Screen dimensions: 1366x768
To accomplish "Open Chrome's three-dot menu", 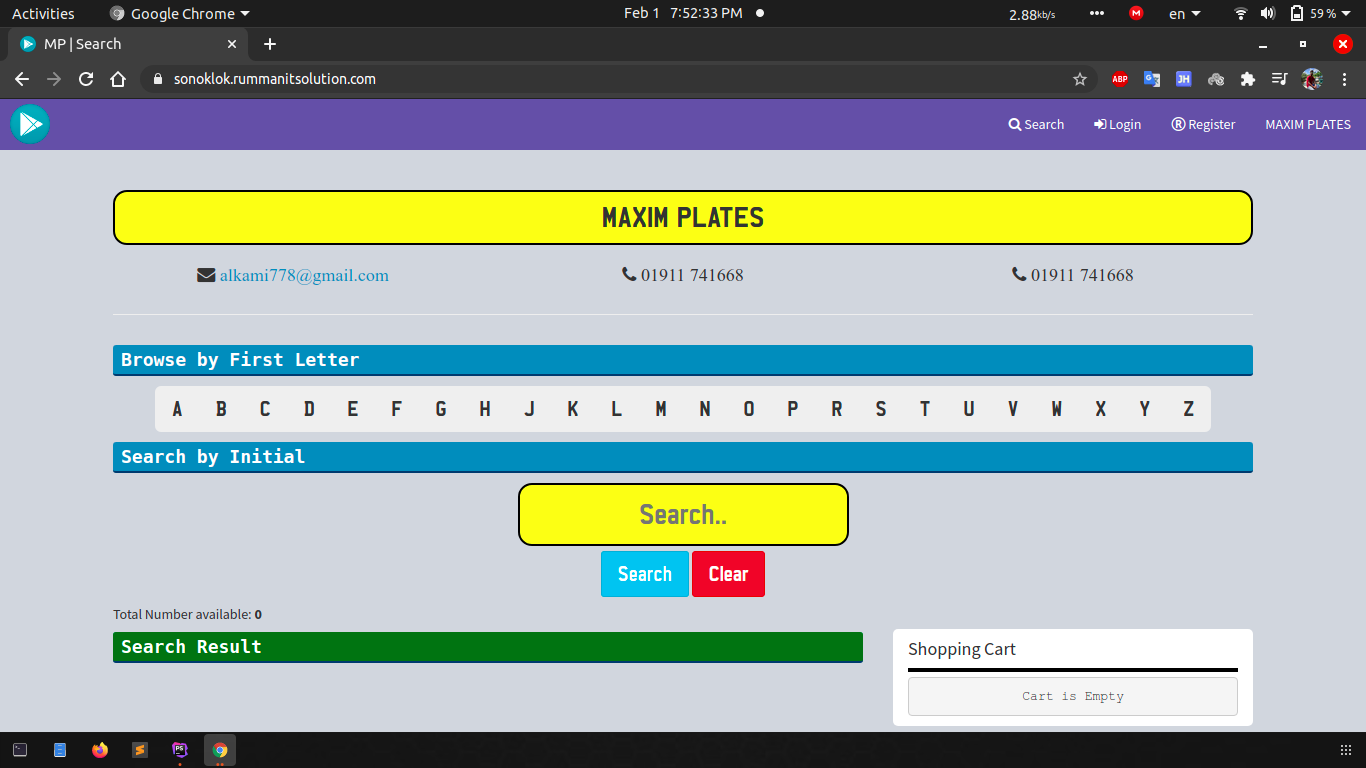I will tap(1343, 79).
